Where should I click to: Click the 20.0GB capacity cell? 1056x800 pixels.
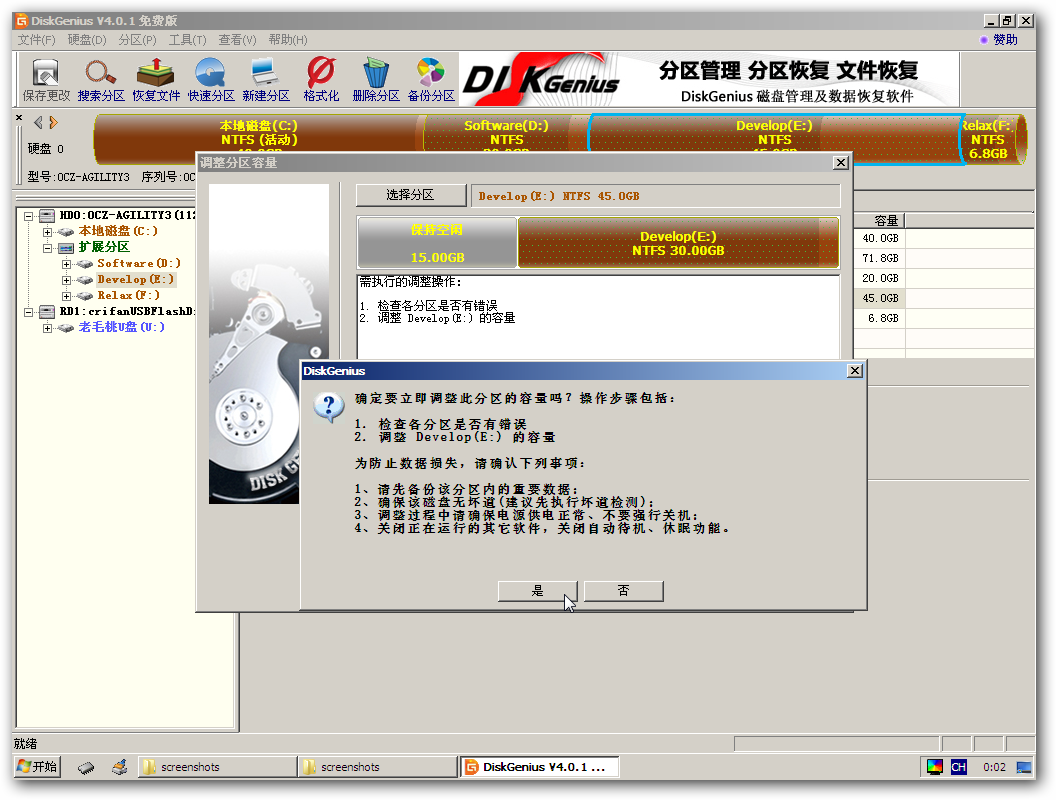click(880, 278)
